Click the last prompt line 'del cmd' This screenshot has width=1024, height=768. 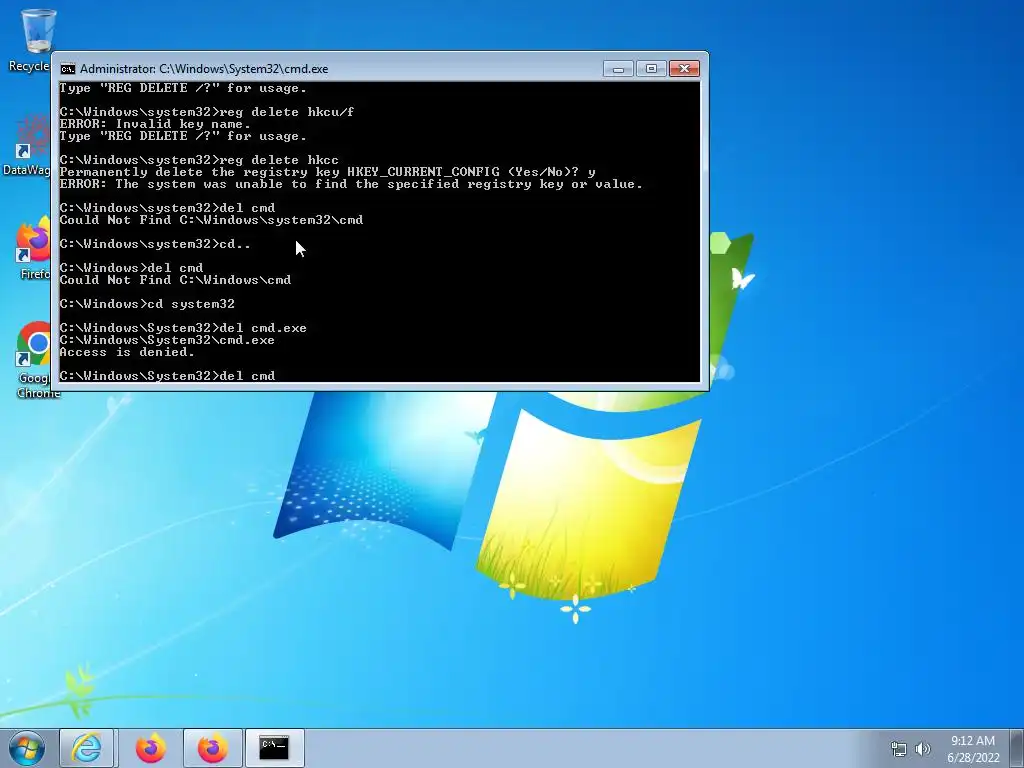(167, 376)
